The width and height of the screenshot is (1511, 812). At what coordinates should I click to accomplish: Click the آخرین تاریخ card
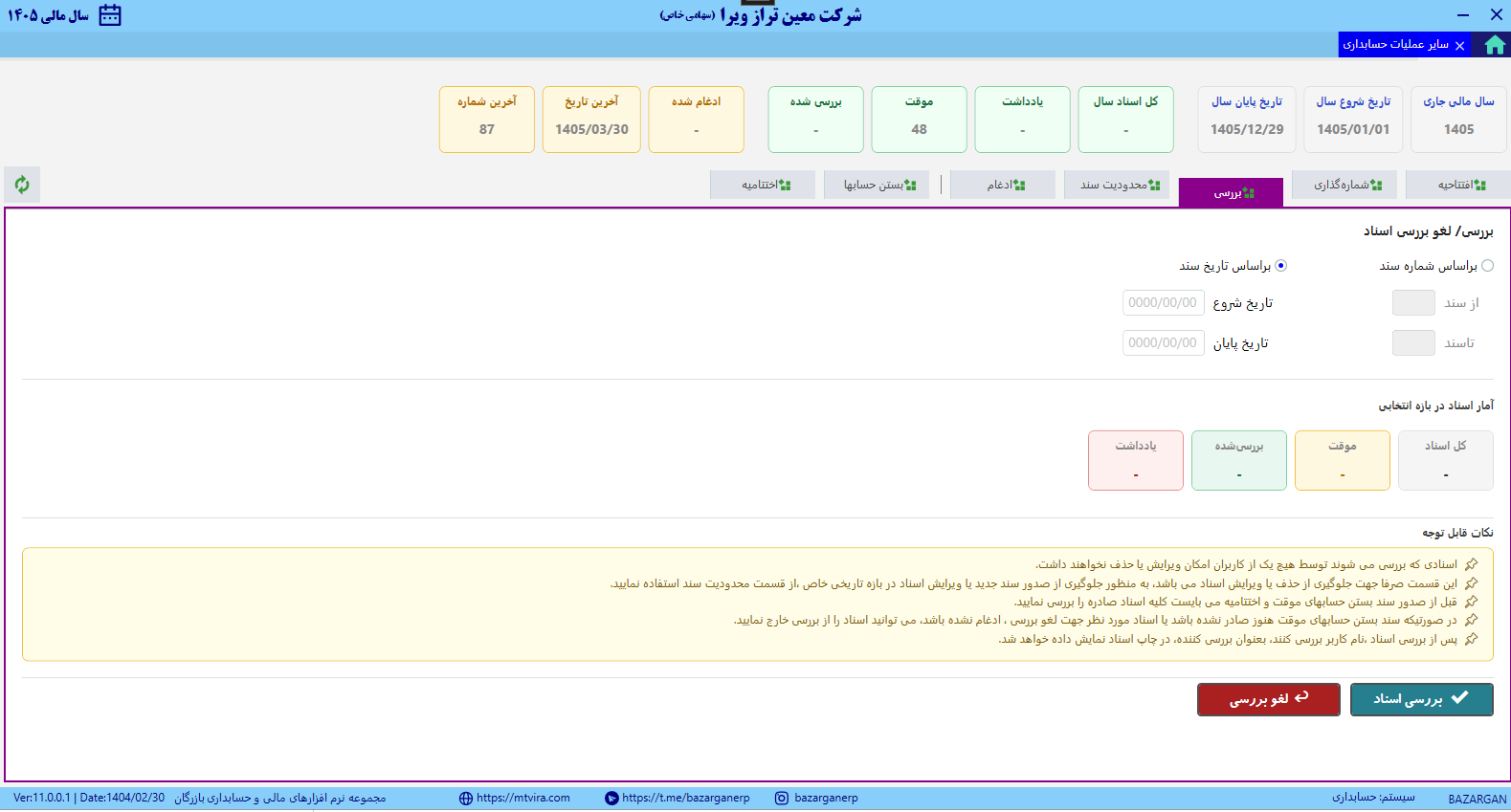click(591, 120)
